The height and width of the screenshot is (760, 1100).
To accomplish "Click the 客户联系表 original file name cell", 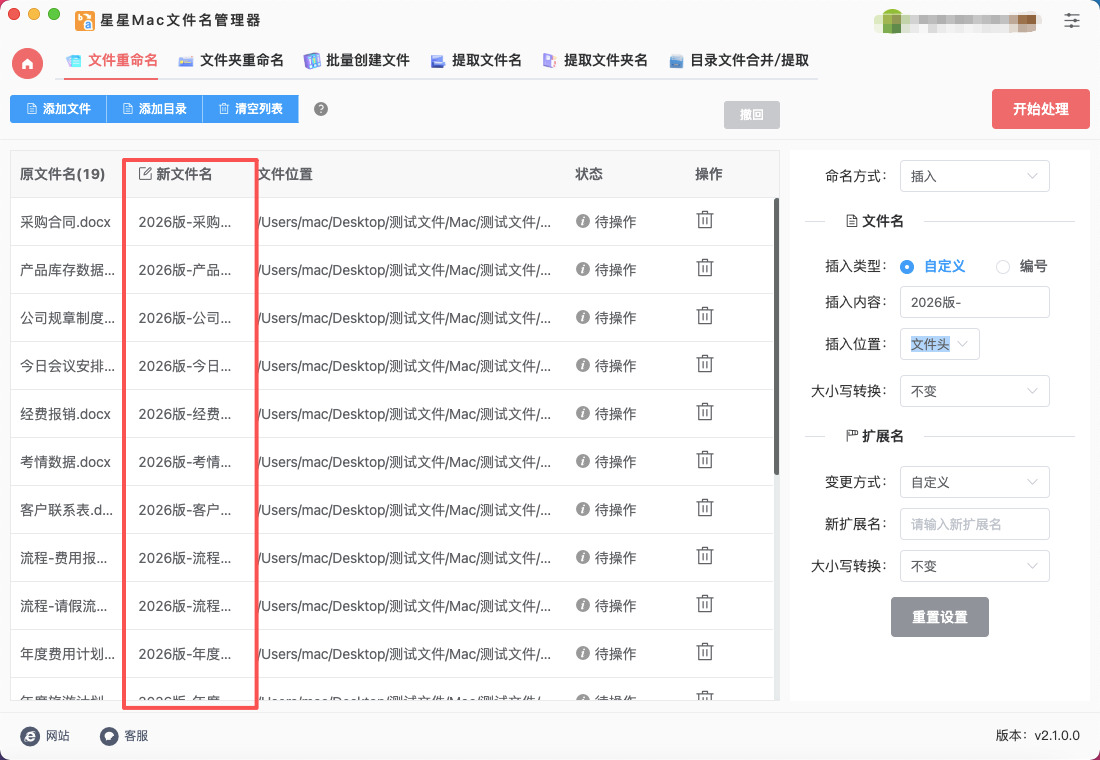I will pyautogui.click(x=66, y=509).
